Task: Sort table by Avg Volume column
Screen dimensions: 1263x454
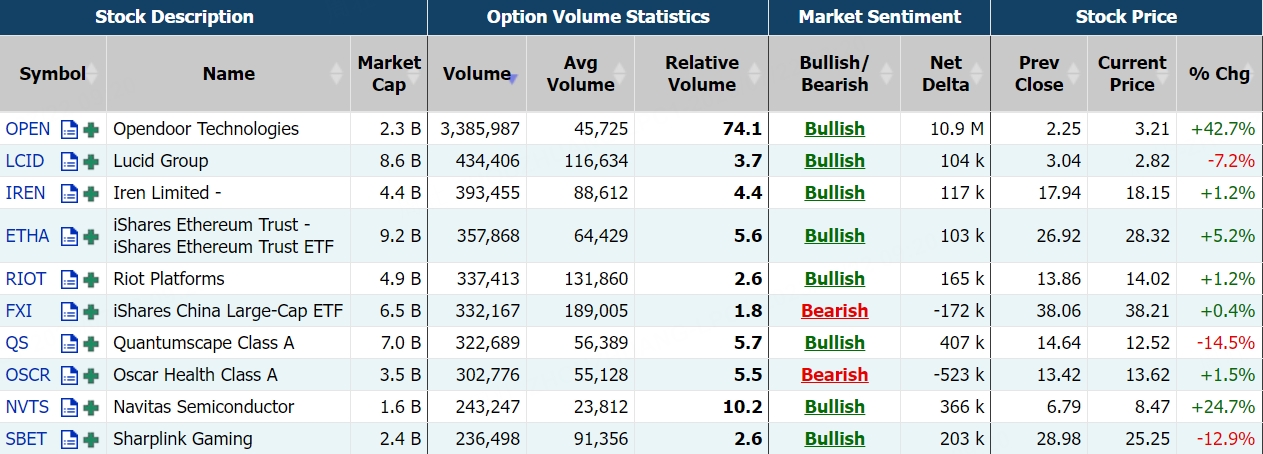Action: click(x=581, y=74)
